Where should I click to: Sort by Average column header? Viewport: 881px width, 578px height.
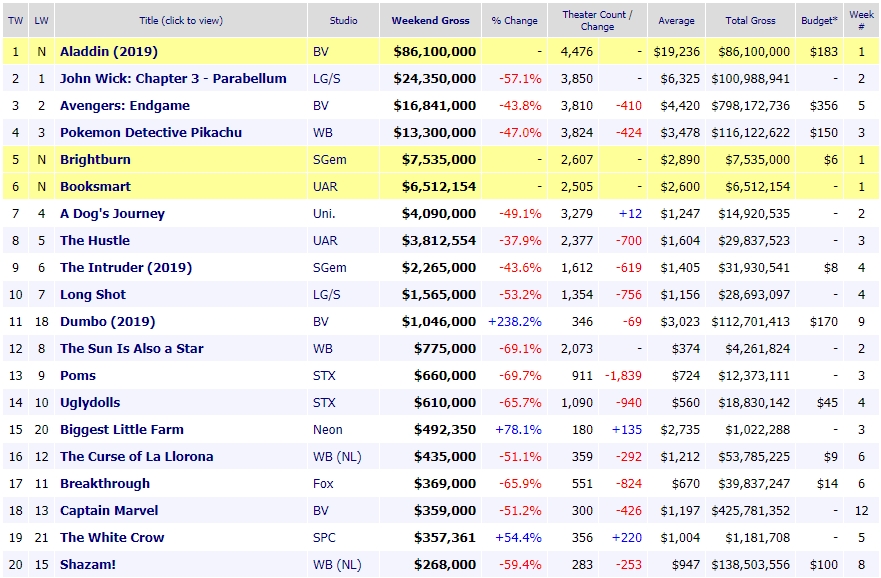click(676, 20)
